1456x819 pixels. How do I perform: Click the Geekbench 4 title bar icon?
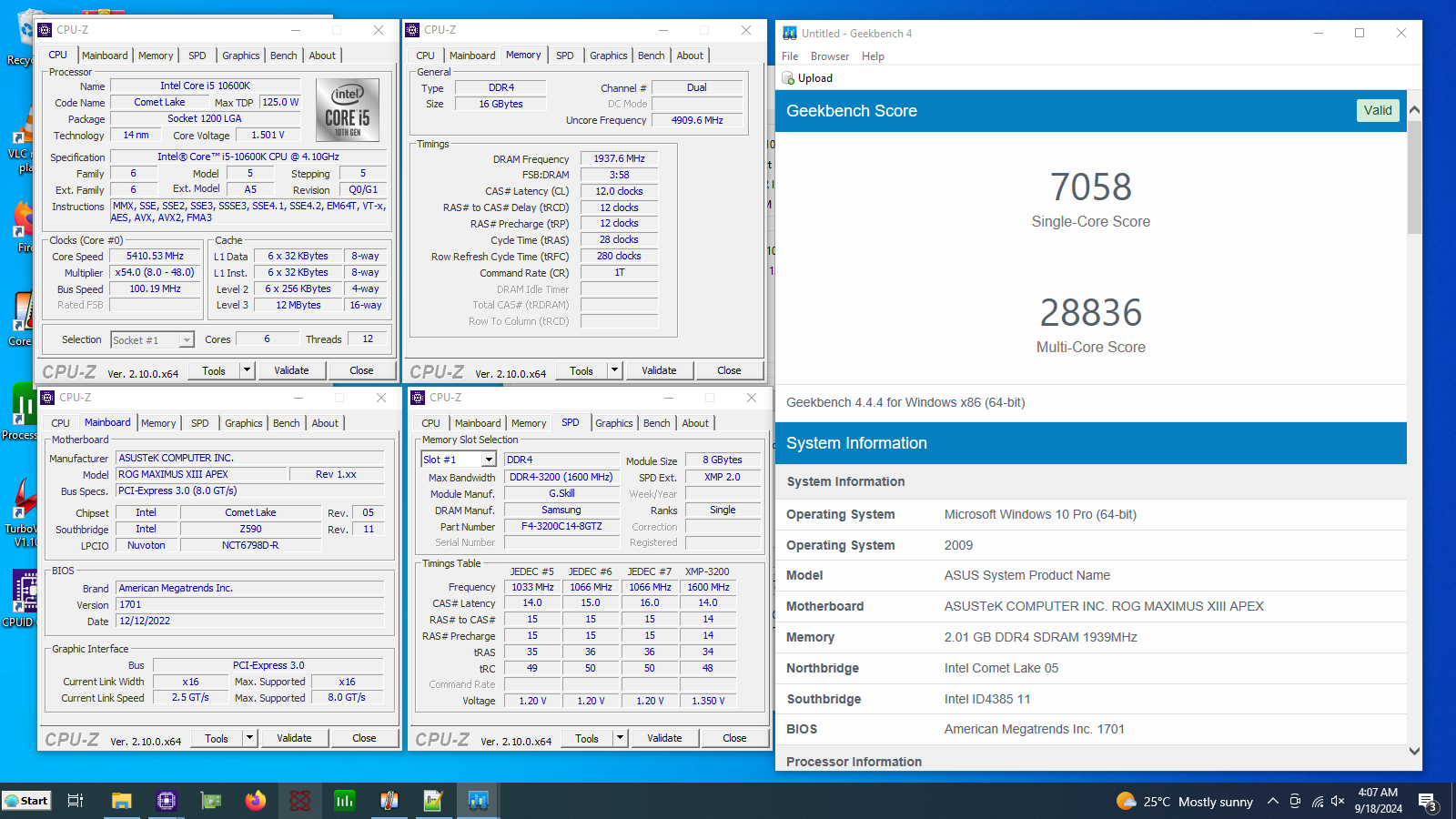click(790, 33)
